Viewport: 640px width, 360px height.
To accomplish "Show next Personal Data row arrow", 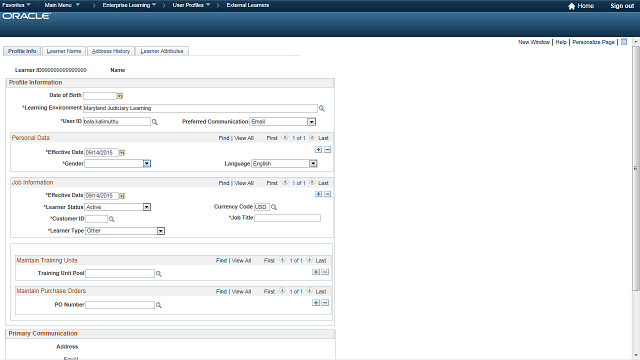I will [312, 138].
